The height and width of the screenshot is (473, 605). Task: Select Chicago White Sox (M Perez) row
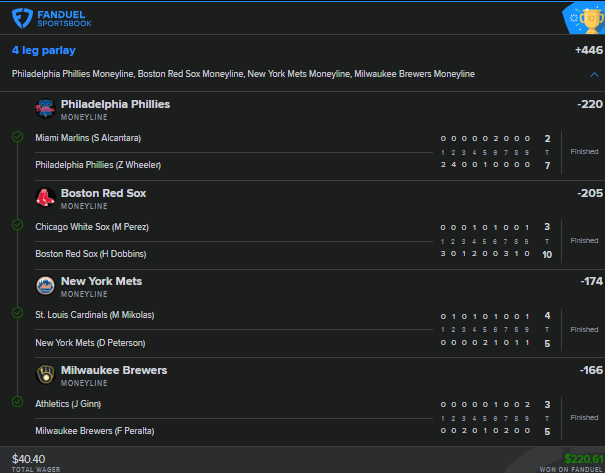pos(92,227)
